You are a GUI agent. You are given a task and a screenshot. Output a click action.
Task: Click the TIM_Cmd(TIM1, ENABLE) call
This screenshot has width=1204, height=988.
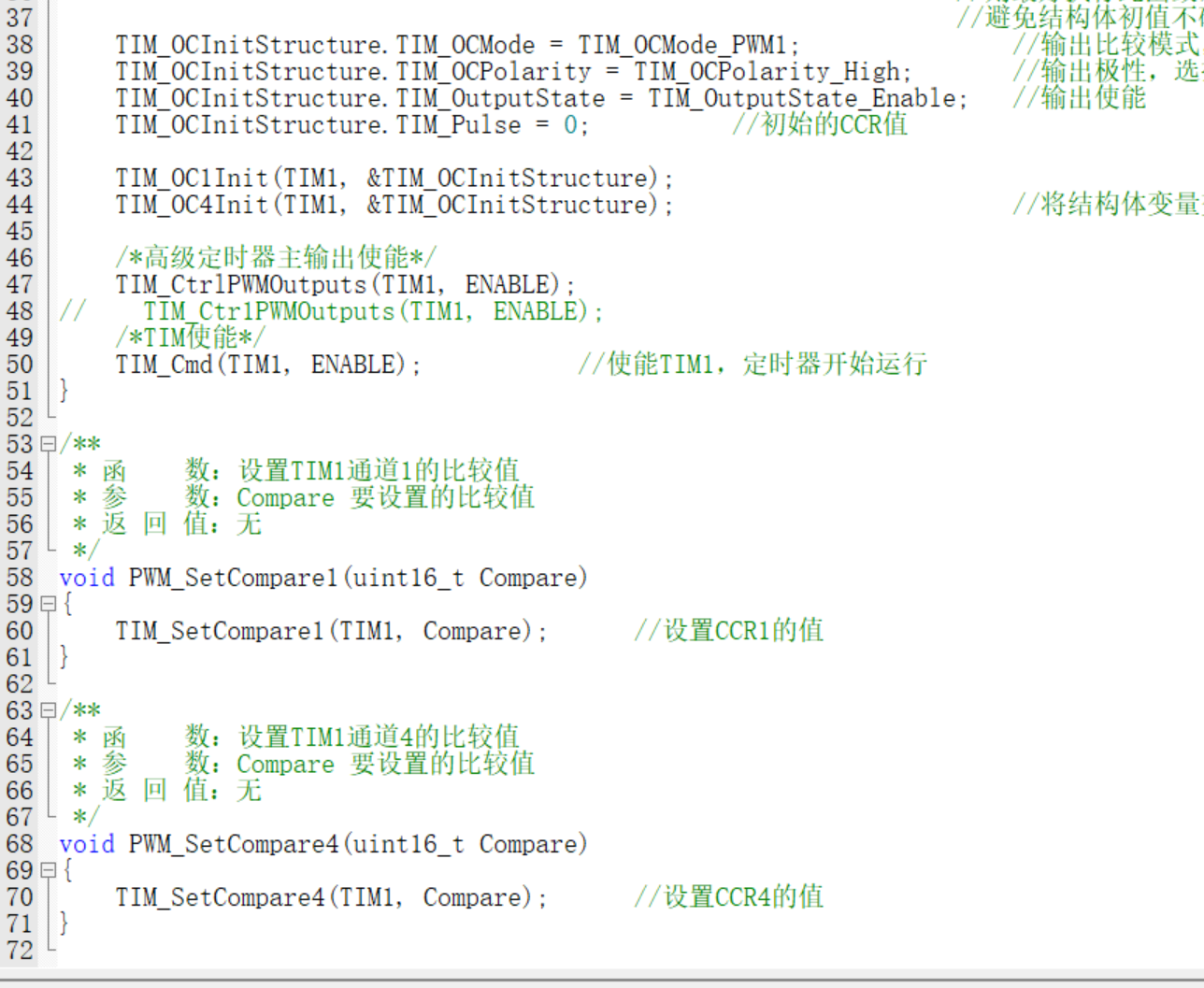(x=268, y=365)
